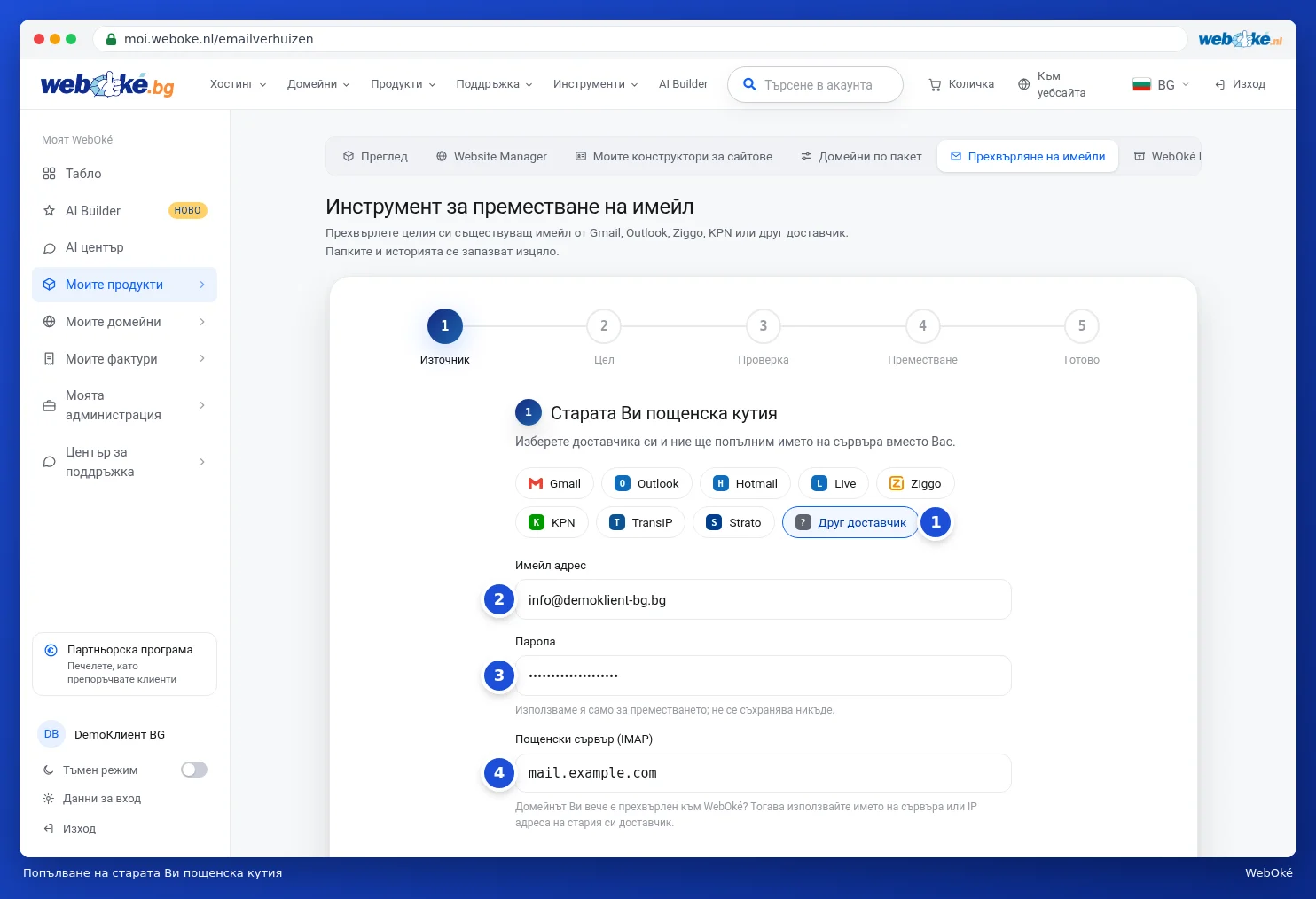
Task: Click the Gmail envelope icon
Action: (536, 484)
